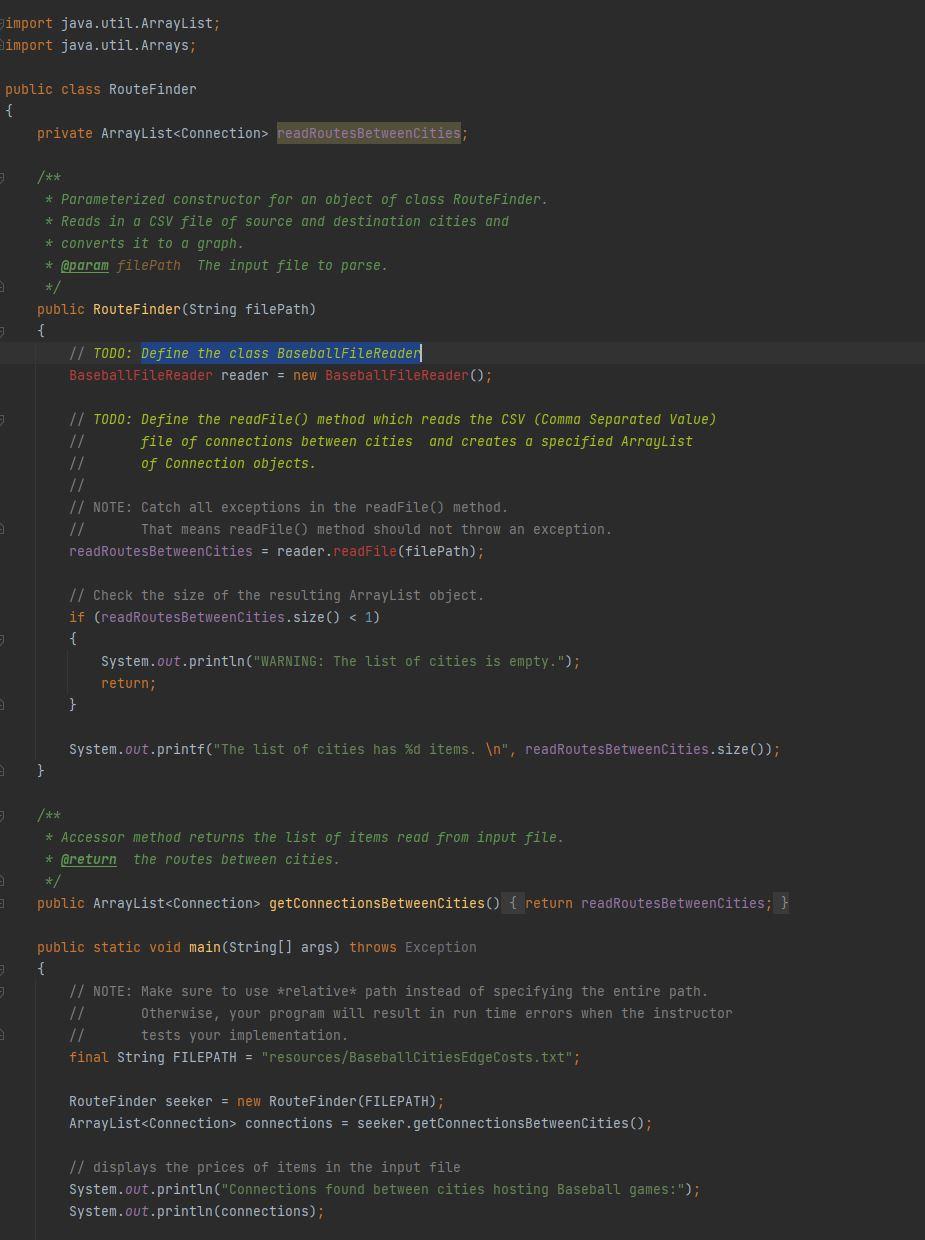Viewport: 925px width, 1240px height.
Task: Click 'java.util.Arrays' in the second import
Action: click(x=125, y=45)
